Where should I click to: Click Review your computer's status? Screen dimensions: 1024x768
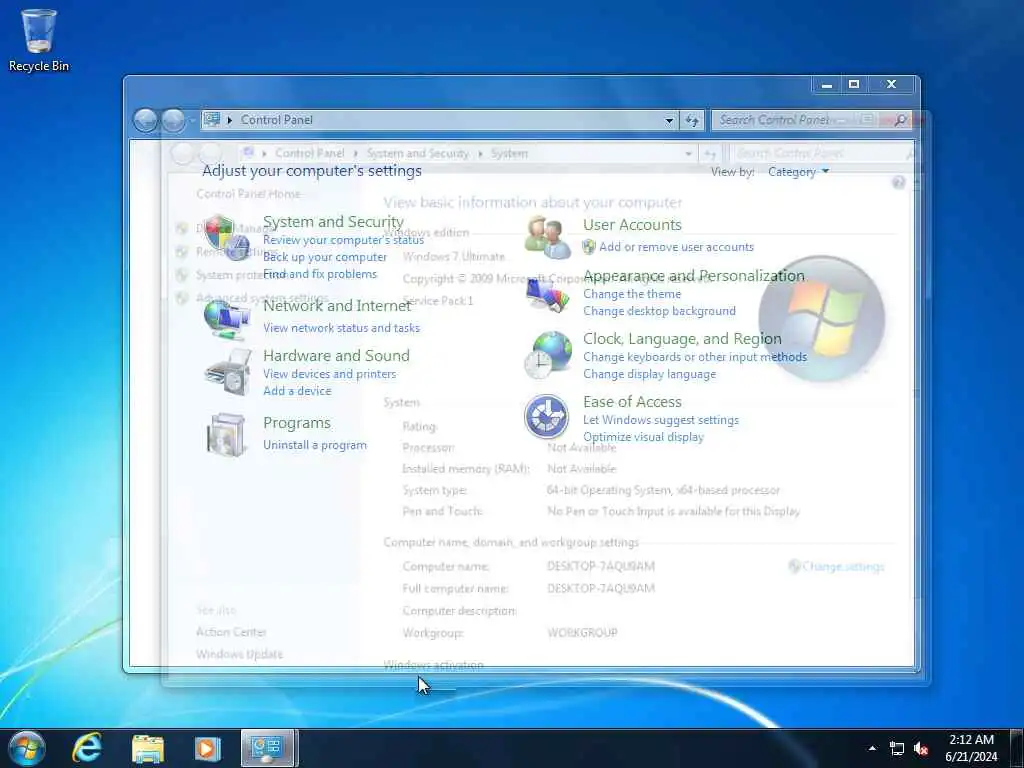click(x=344, y=240)
